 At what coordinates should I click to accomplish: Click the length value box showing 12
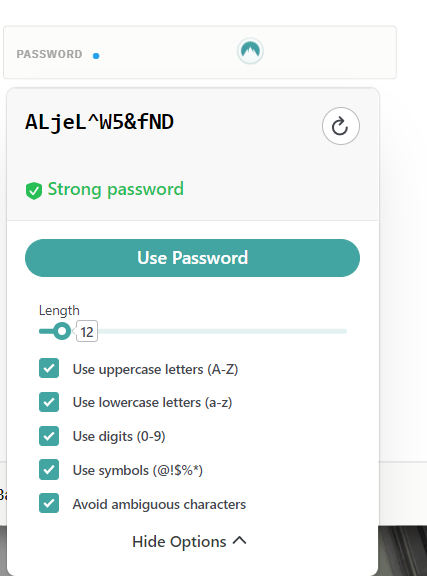point(87,331)
